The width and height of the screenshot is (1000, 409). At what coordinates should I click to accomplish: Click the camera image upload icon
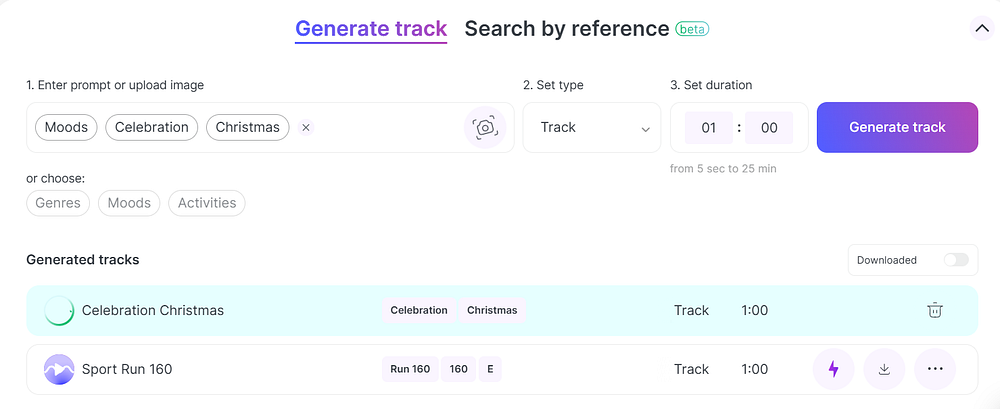(485, 128)
